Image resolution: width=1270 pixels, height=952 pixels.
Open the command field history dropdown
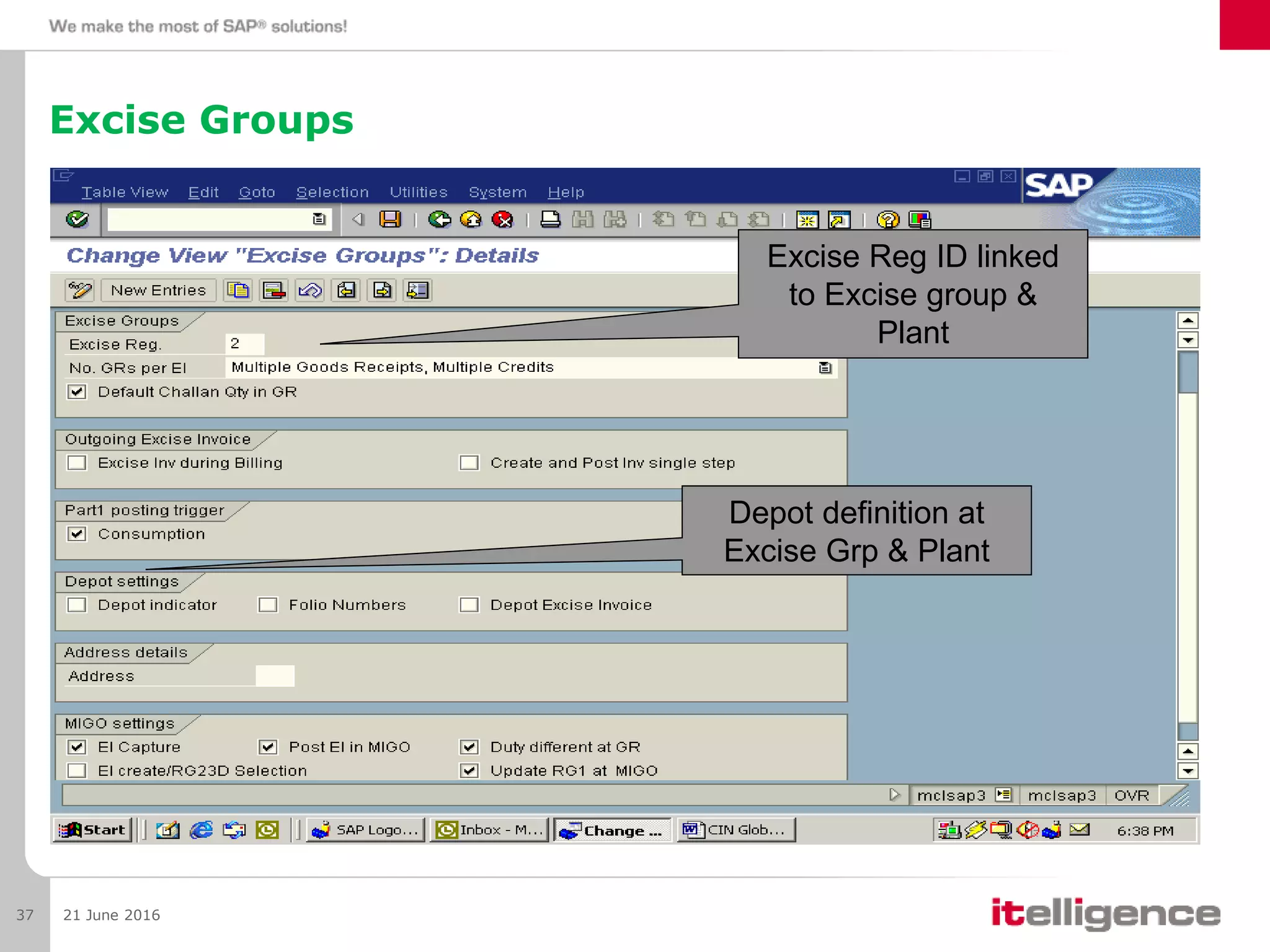[319, 219]
